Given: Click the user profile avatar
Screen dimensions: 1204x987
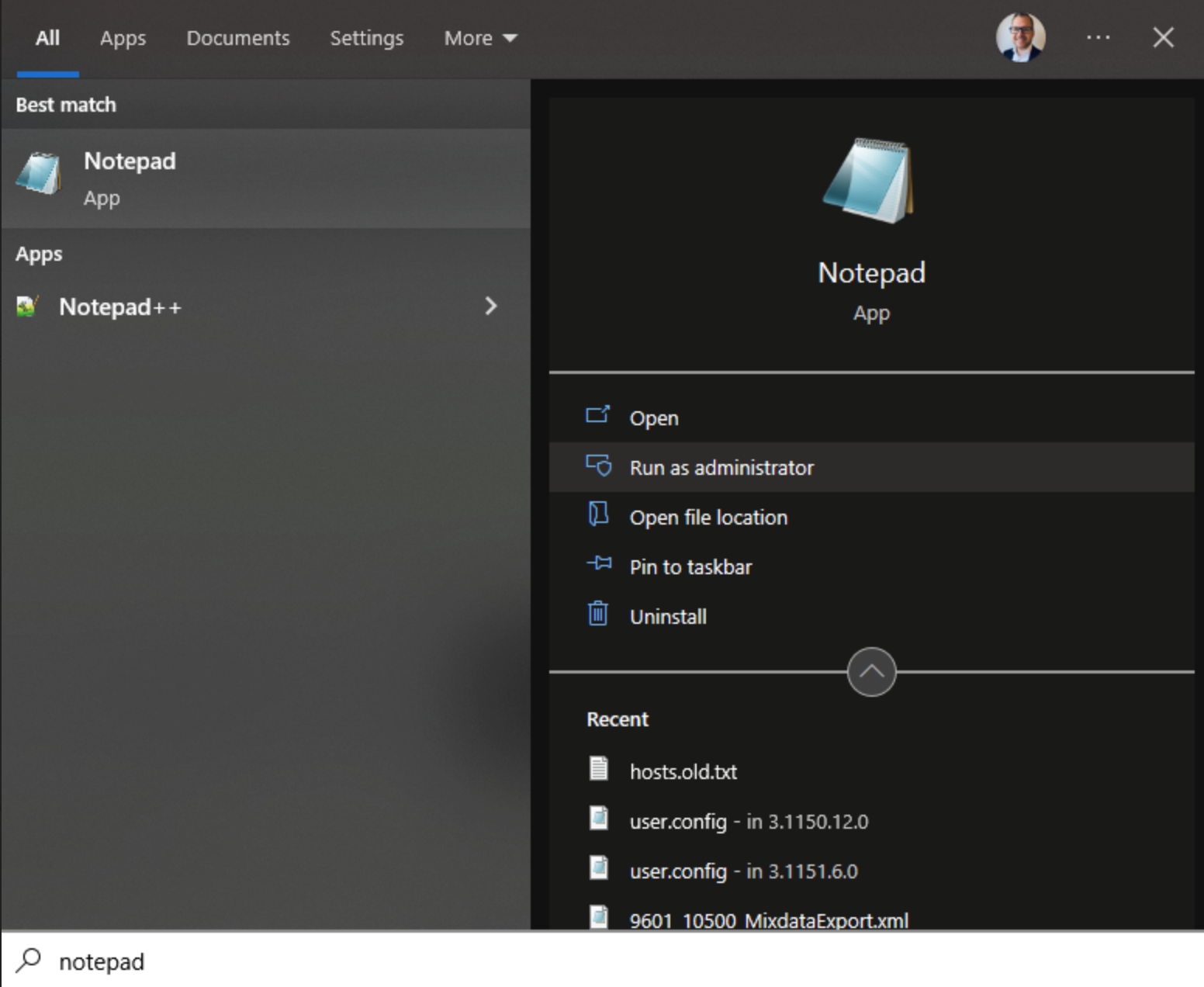Looking at the screenshot, I should click(x=1020, y=37).
